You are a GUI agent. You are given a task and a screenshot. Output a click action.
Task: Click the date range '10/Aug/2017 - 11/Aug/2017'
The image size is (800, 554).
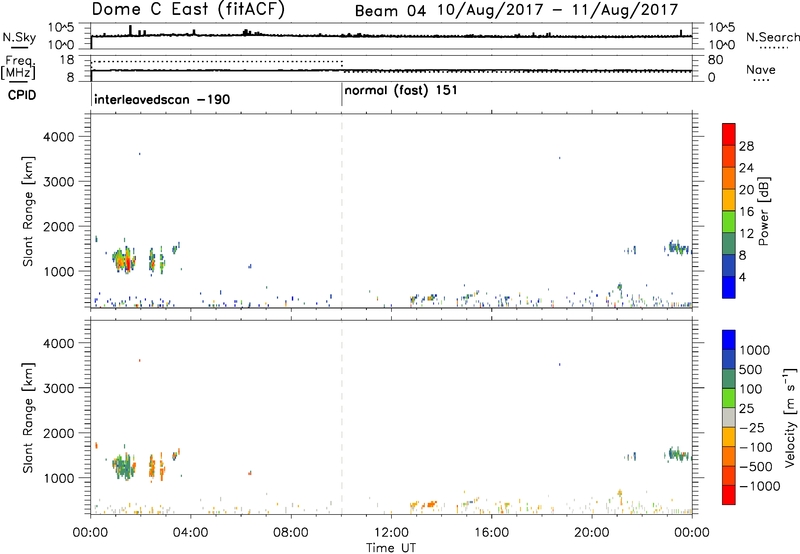pyautogui.click(x=558, y=10)
